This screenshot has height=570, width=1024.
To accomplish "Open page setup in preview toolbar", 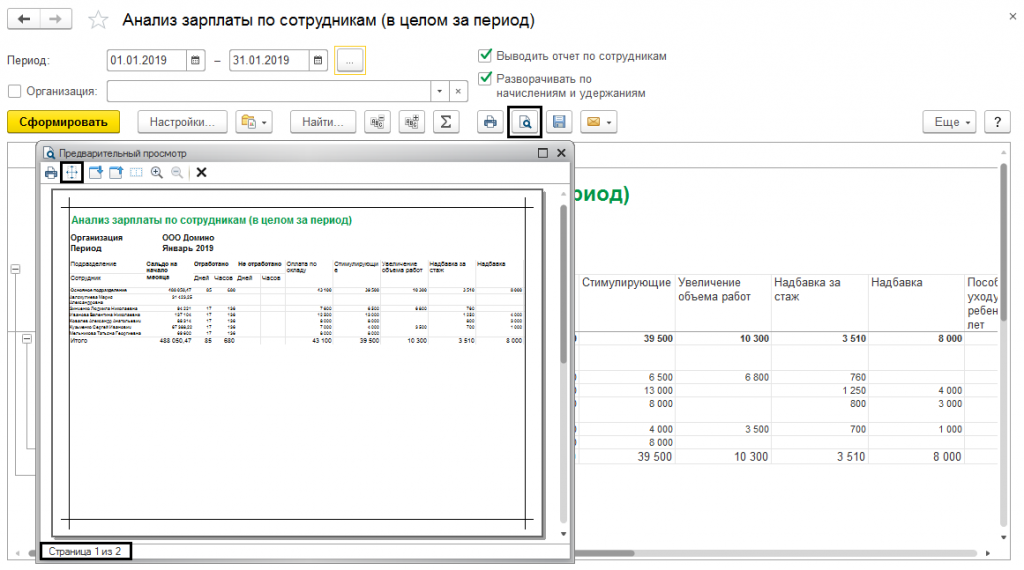I will point(71,173).
